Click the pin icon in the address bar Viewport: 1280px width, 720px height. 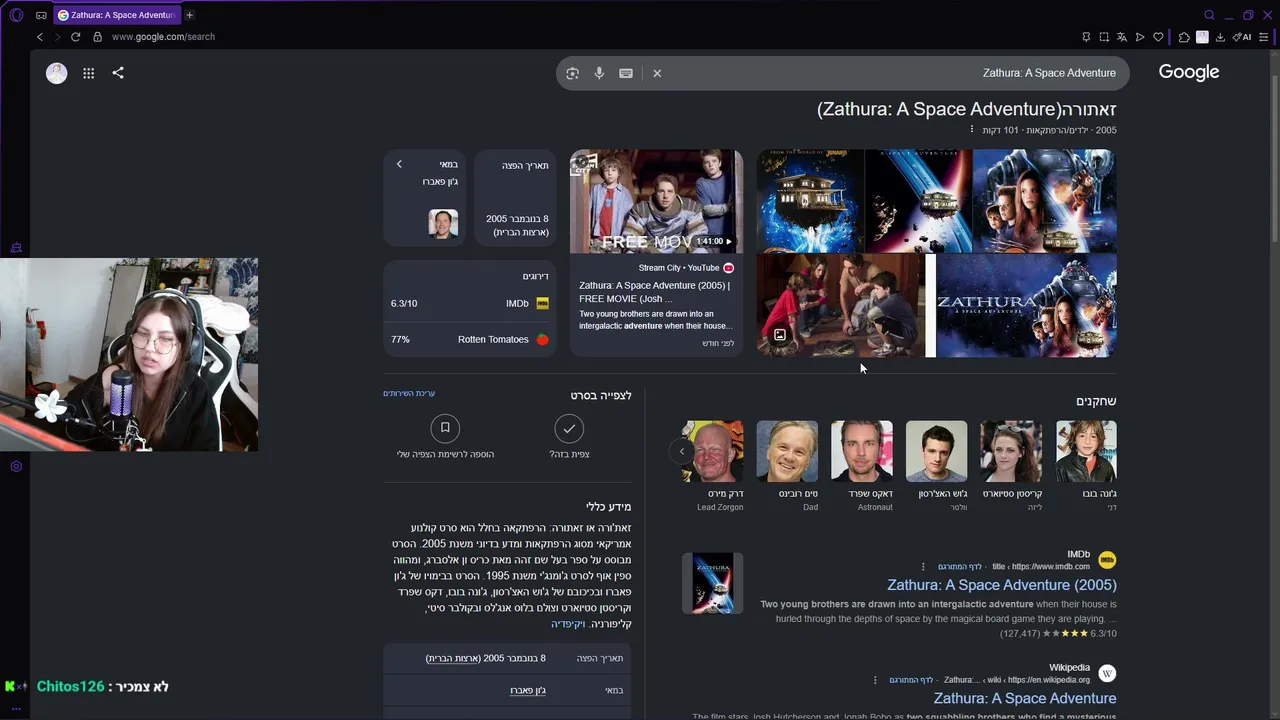coord(1086,37)
